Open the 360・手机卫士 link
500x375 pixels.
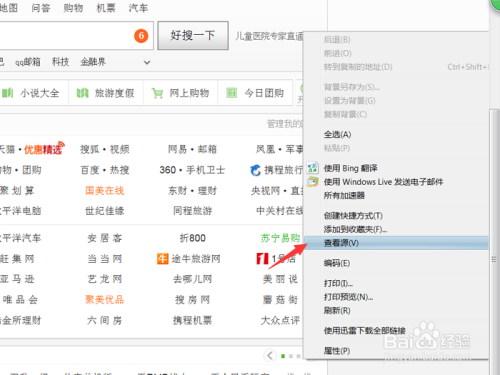click(x=192, y=170)
